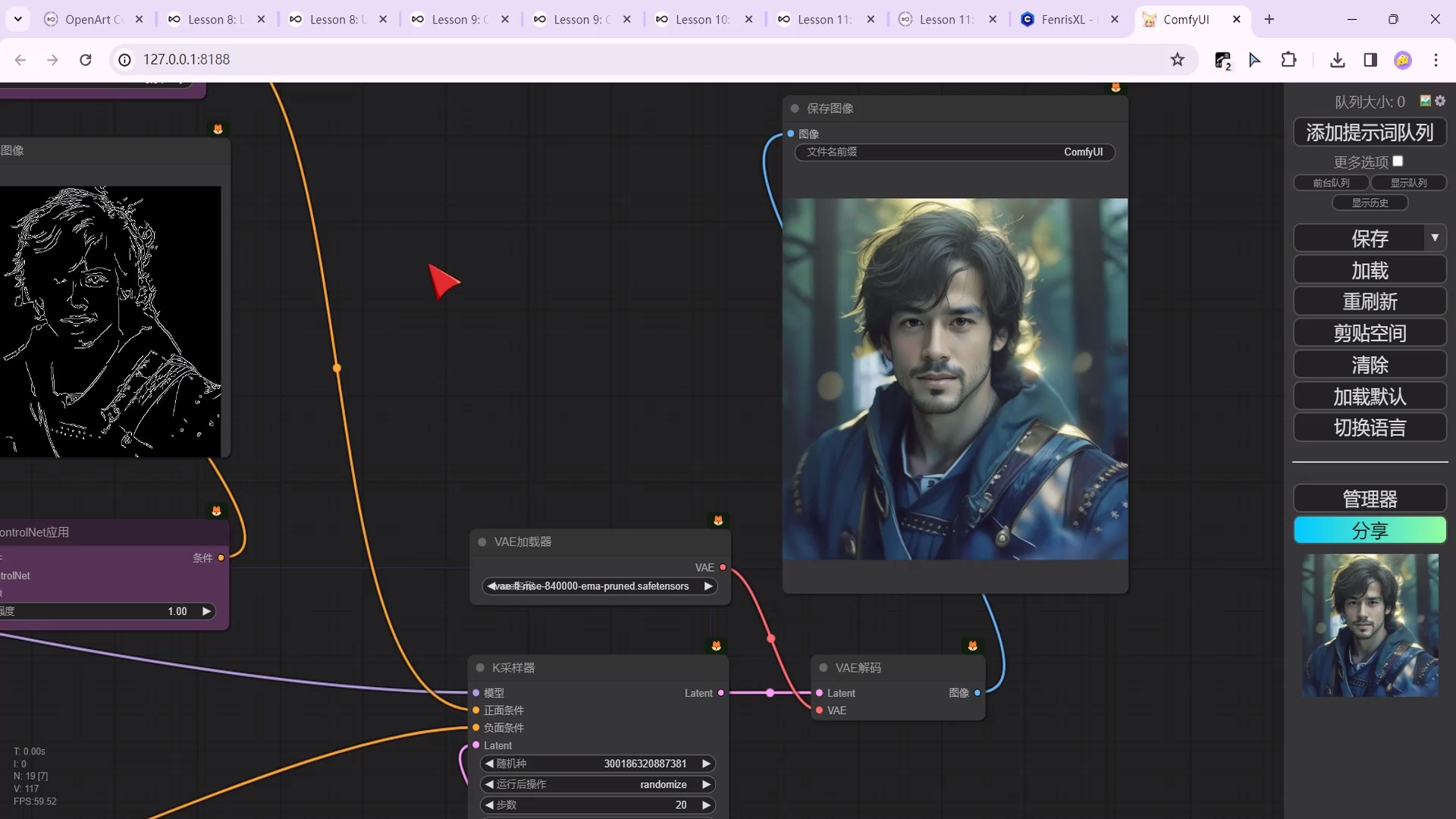
Task: Toggle browser side panel icon
Action: (x=1370, y=59)
